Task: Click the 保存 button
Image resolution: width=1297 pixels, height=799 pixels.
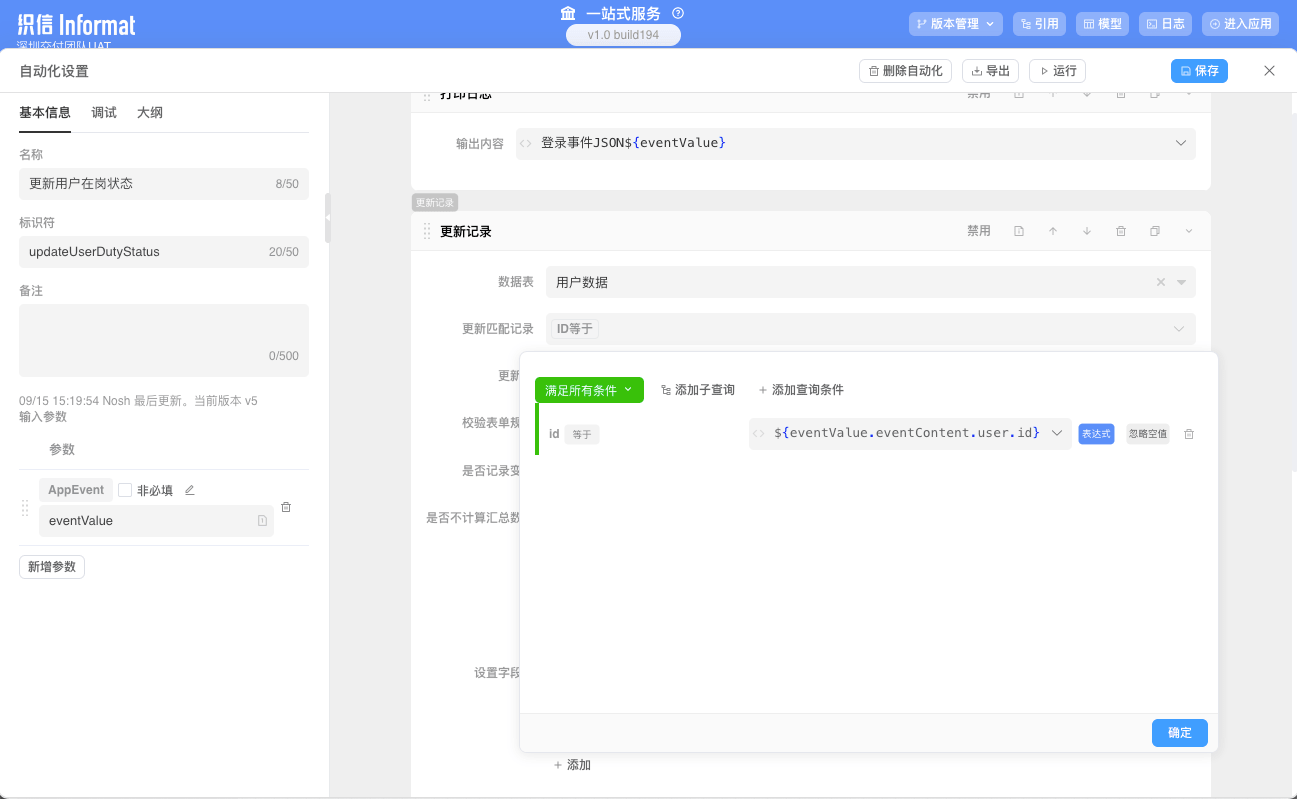Action: [1199, 71]
